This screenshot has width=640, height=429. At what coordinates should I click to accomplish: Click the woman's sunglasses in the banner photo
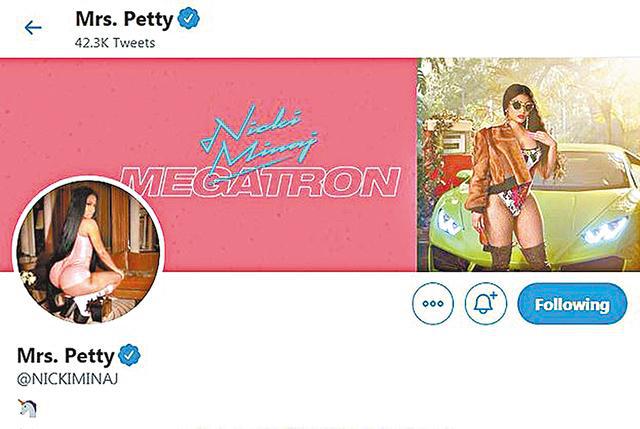point(522,106)
